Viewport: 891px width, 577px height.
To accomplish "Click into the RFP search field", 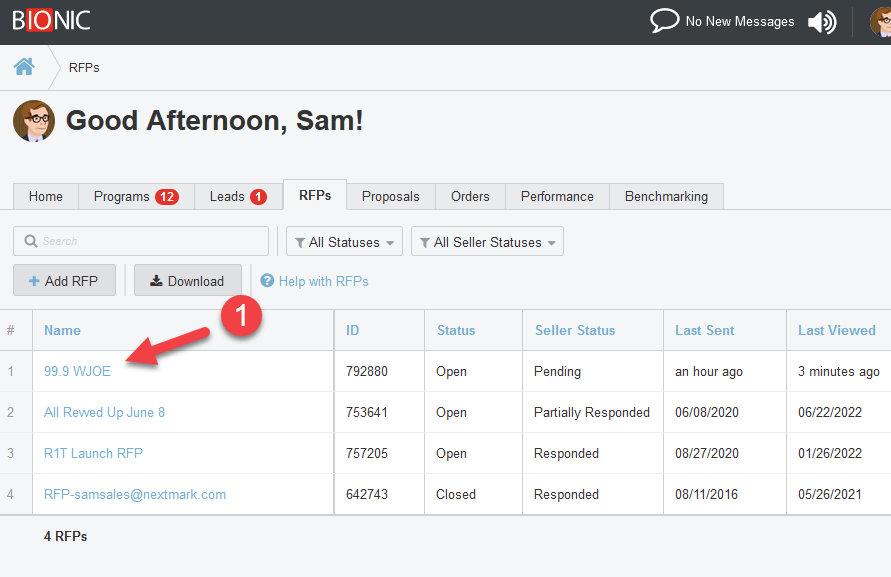I will click(x=141, y=241).
